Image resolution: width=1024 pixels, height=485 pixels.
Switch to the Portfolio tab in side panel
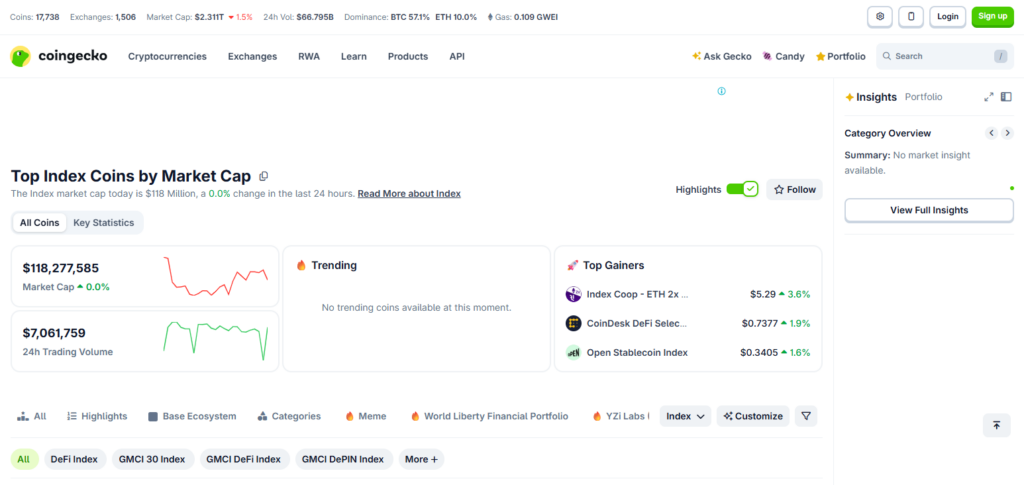click(923, 97)
